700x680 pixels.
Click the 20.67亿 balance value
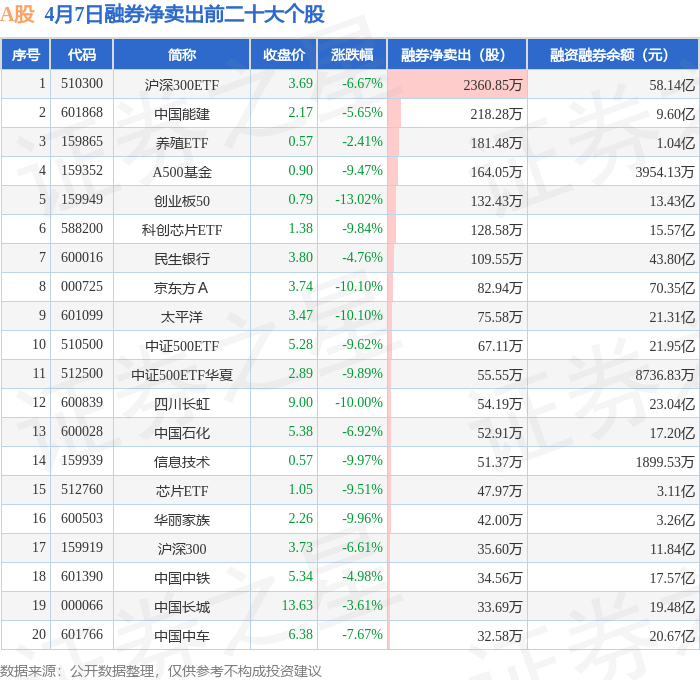coord(672,636)
